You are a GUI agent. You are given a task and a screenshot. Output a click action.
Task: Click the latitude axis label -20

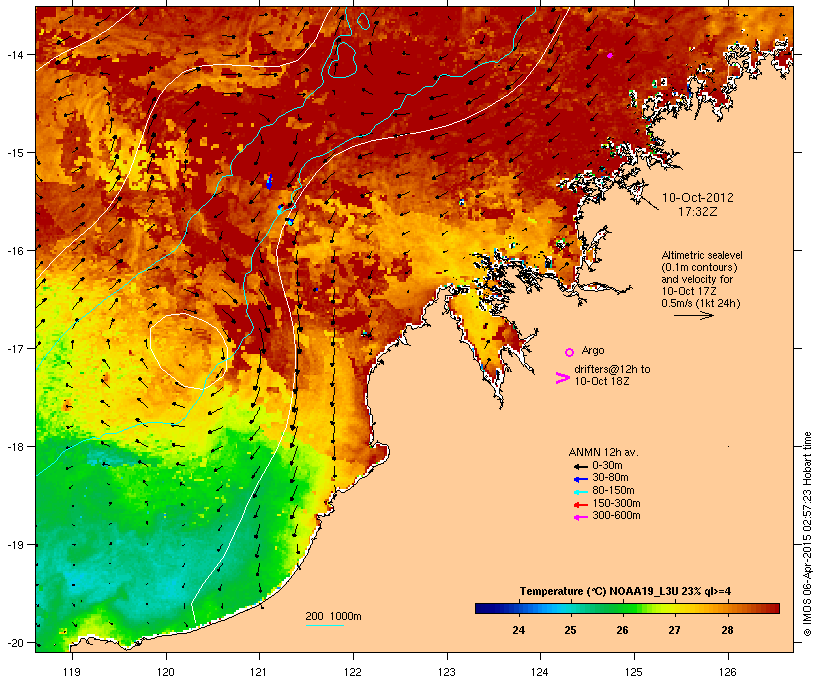(x=14, y=643)
